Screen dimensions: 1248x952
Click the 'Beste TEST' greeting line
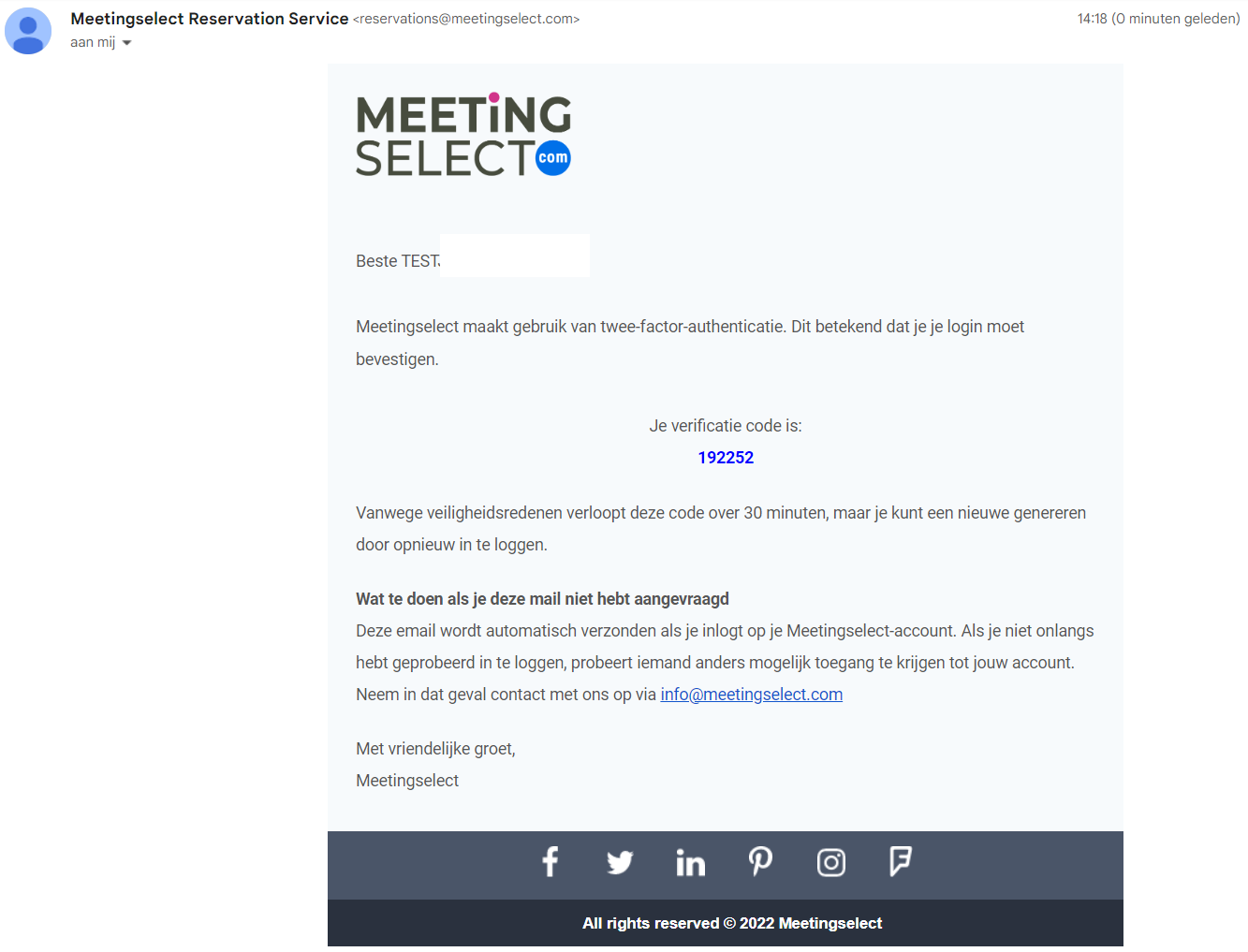coord(397,261)
